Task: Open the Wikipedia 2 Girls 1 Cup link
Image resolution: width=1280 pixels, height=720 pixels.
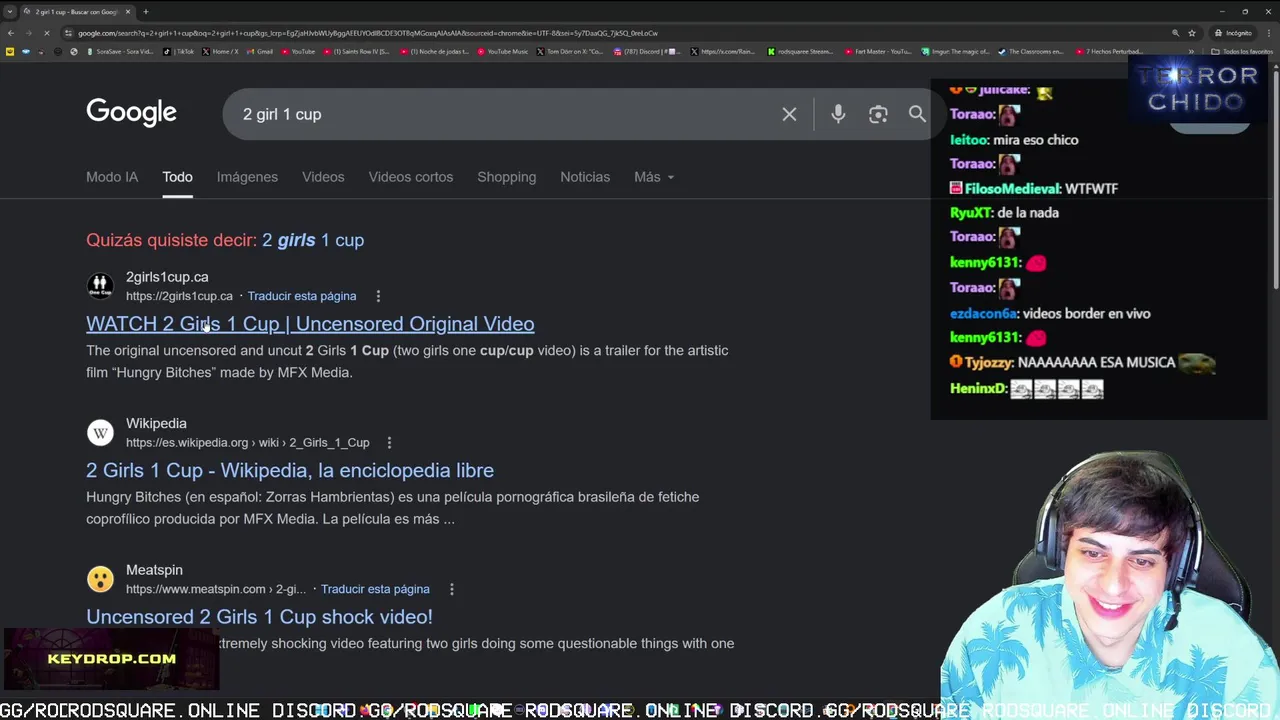Action: click(290, 470)
